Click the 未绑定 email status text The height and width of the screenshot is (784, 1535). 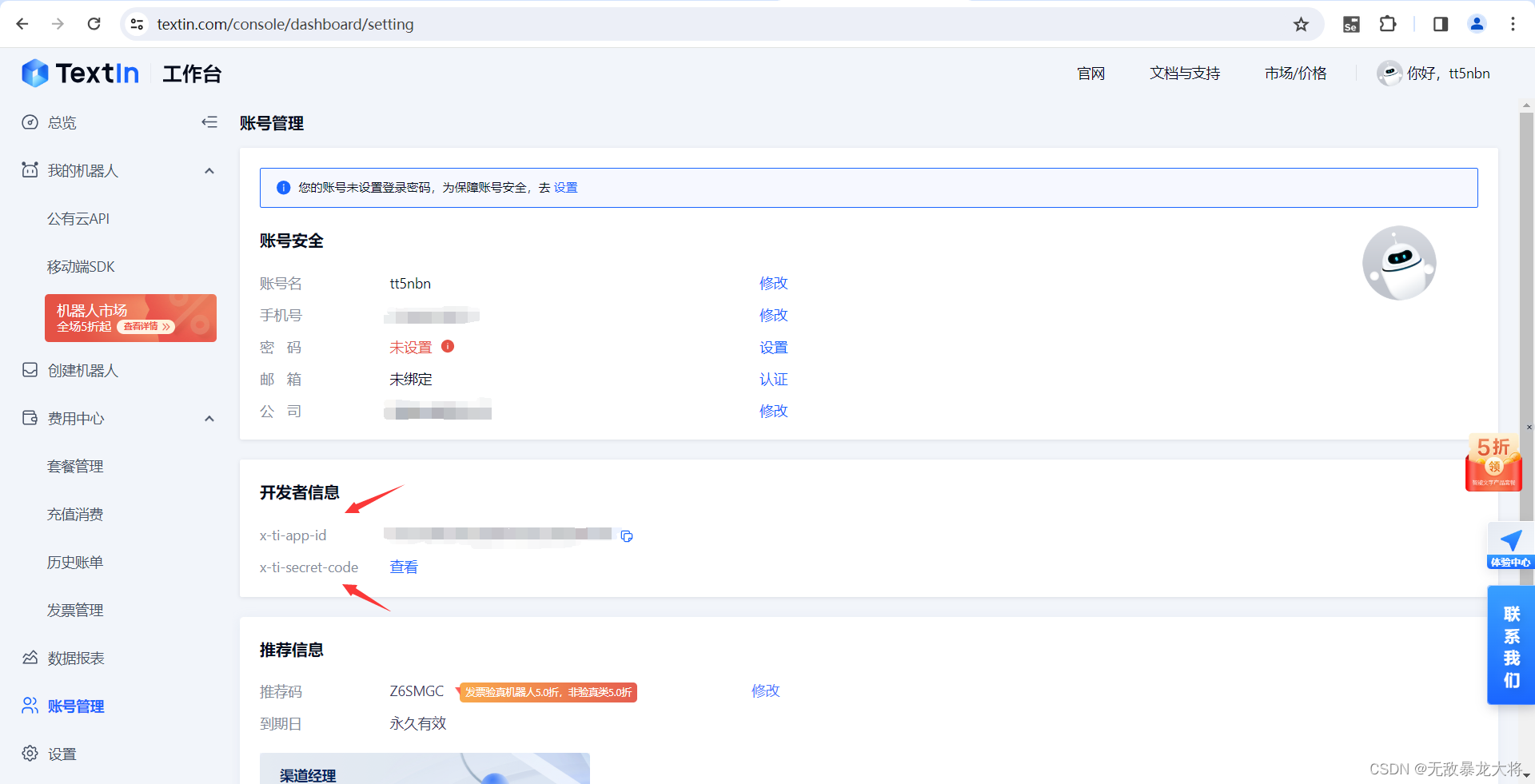[x=410, y=379]
